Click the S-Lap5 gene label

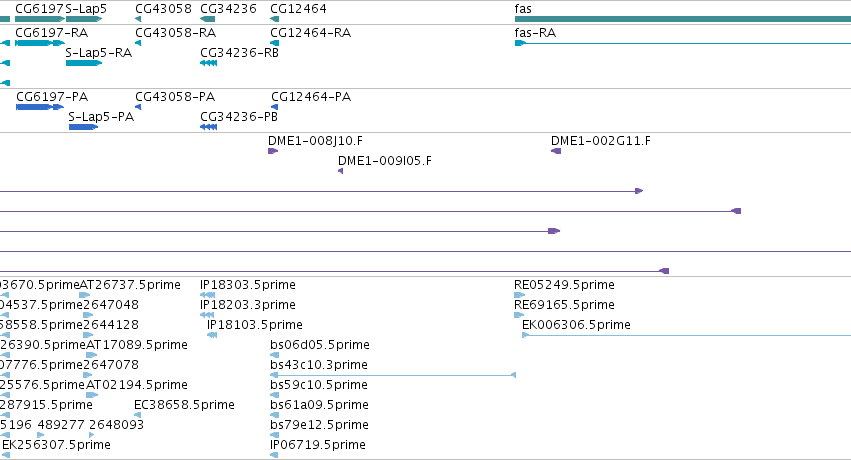[x=86, y=9]
